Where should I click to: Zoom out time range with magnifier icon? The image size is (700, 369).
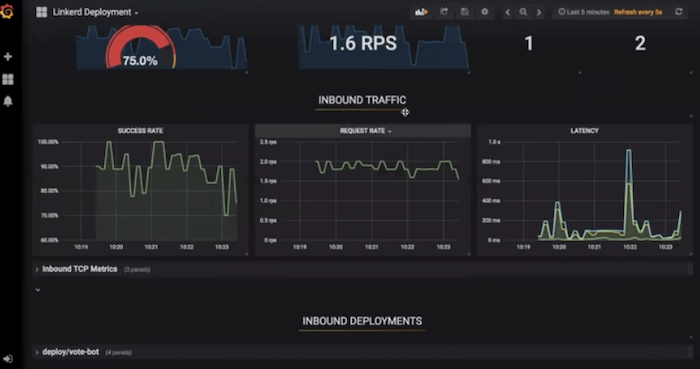(523, 12)
